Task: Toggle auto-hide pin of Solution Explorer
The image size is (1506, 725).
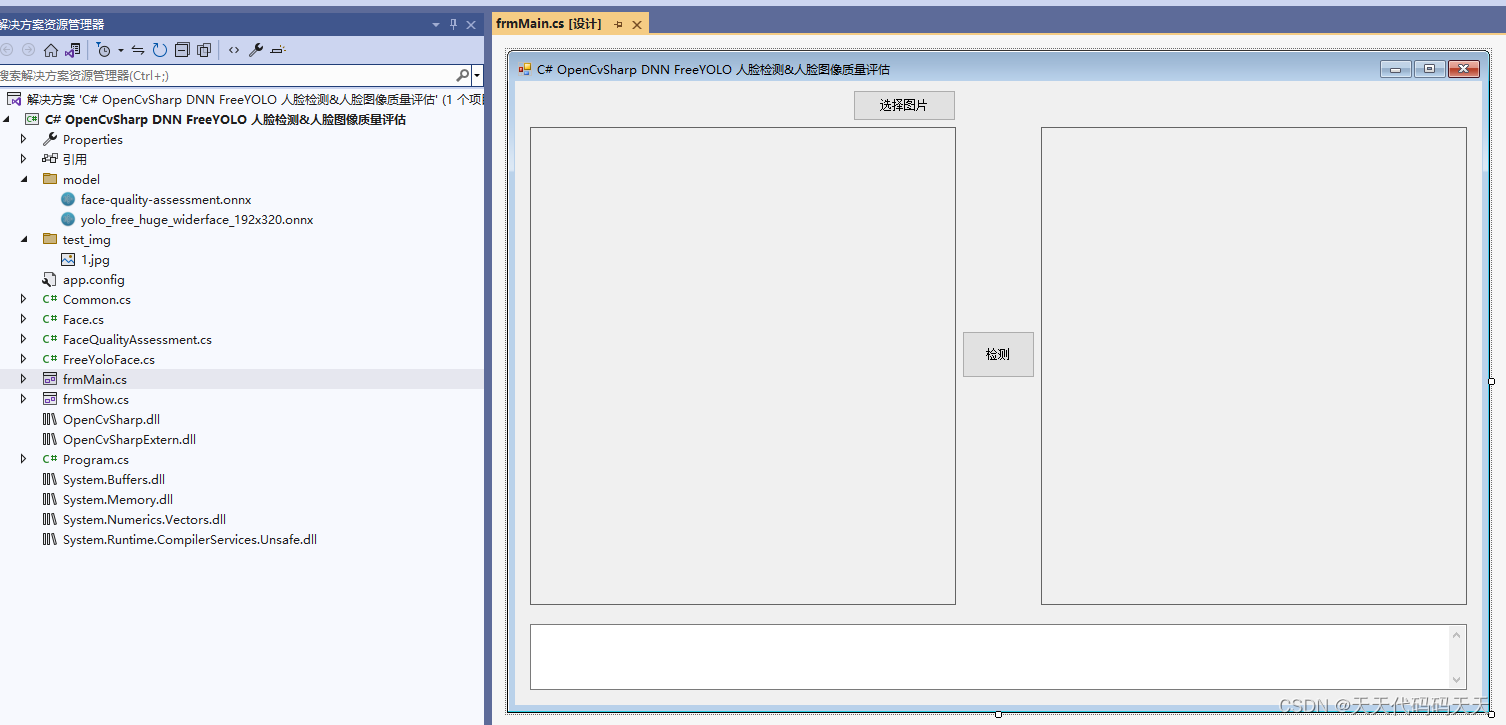Action: 454,24
